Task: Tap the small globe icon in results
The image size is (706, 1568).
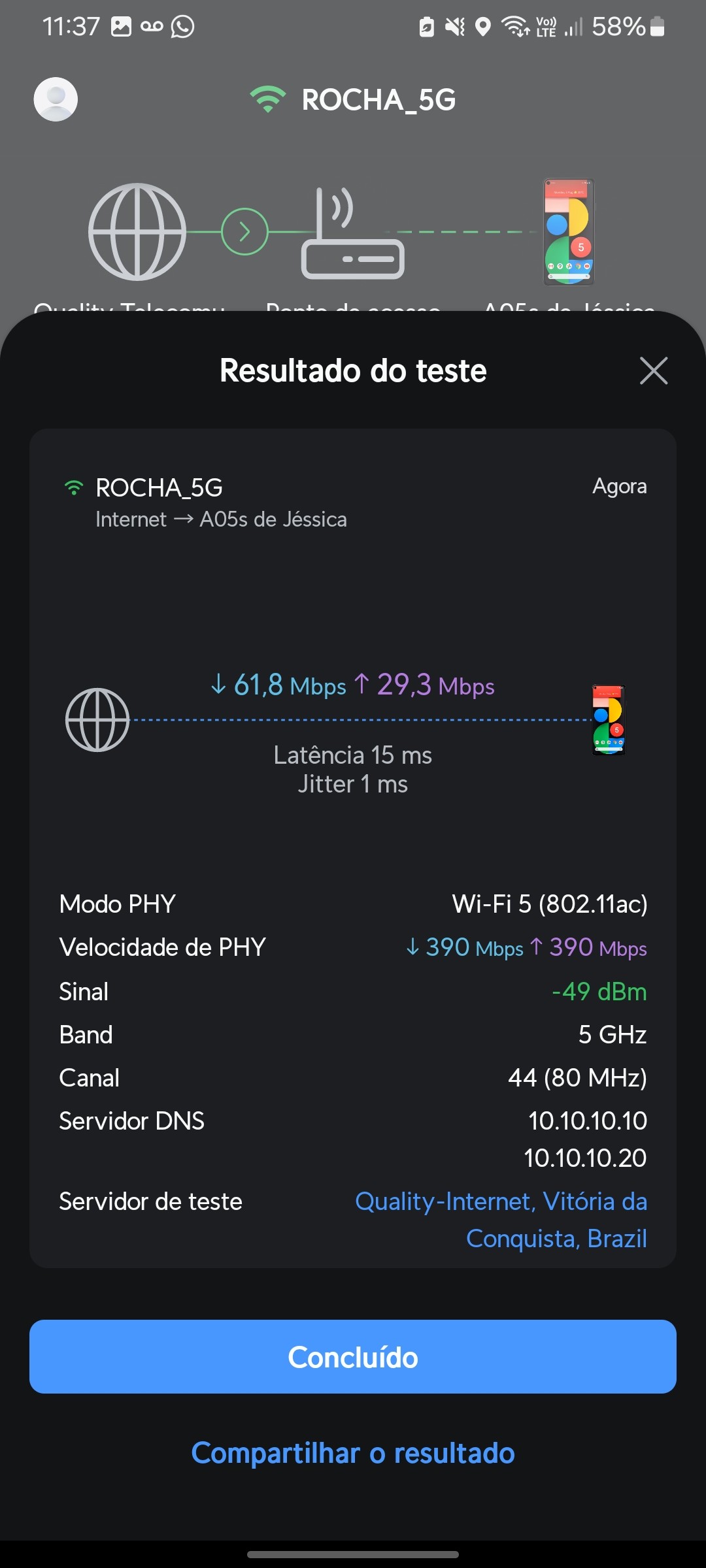Action: coord(97,719)
